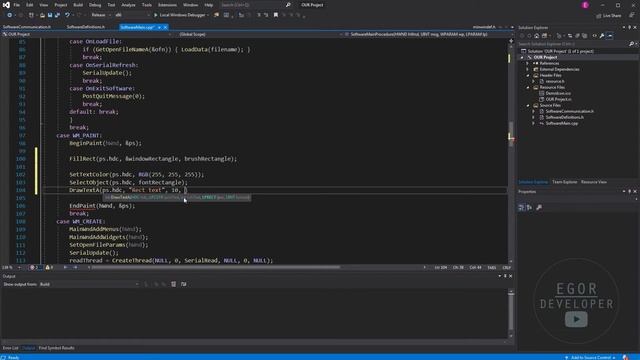Open the user account avatar
Screen dimensions: 640x360
[x=585, y=5]
